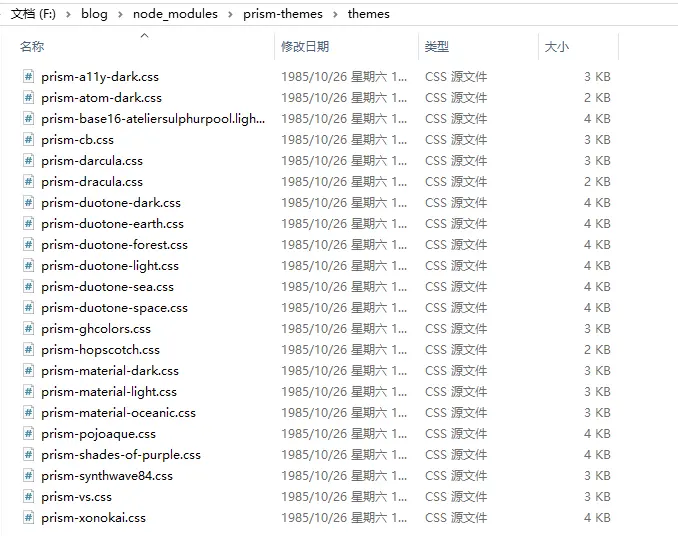The height and width of the screenshot is (536, 678).
Task: Click the themes breadcrumb segment
Action: [x=368, y=14]
